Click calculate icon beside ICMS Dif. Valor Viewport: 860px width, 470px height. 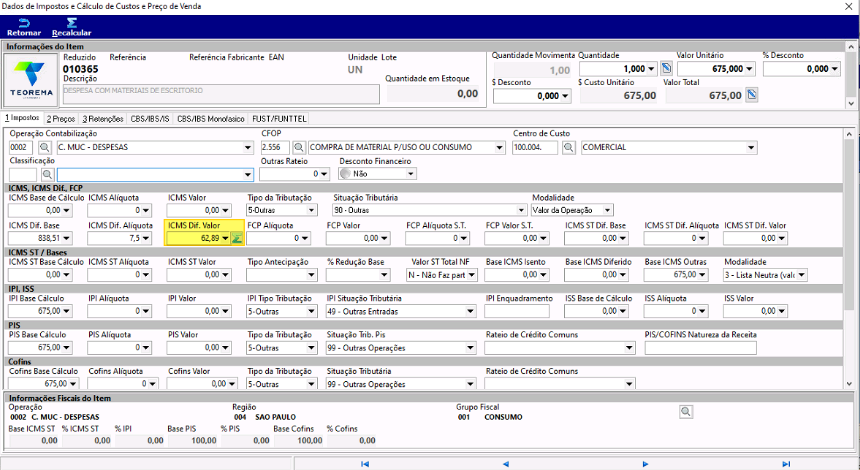(x=236, y=239)
